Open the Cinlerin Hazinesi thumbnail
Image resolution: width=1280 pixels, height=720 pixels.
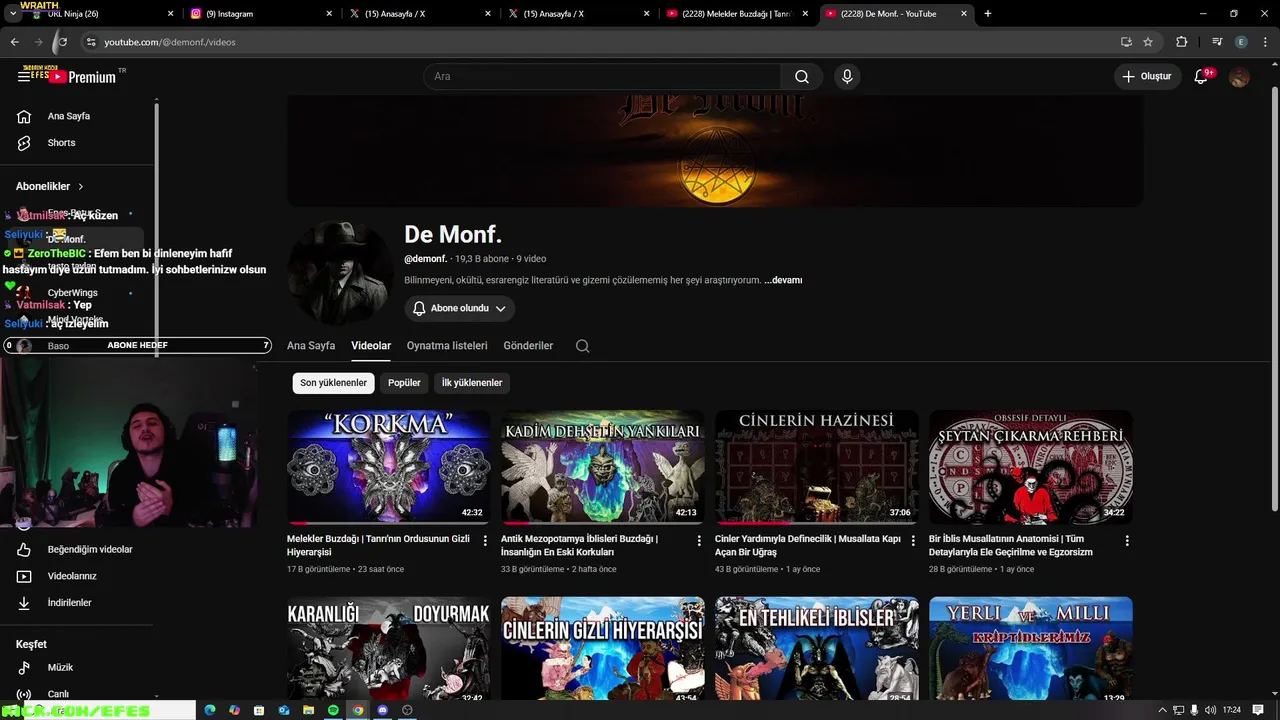click(x=817, y=467)
